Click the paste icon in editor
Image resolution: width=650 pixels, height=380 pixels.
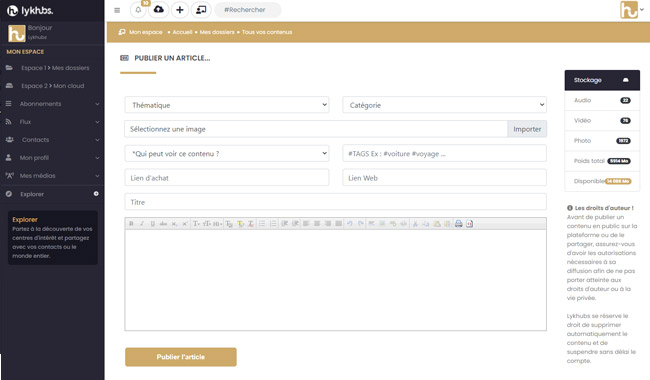click(437, 224)
